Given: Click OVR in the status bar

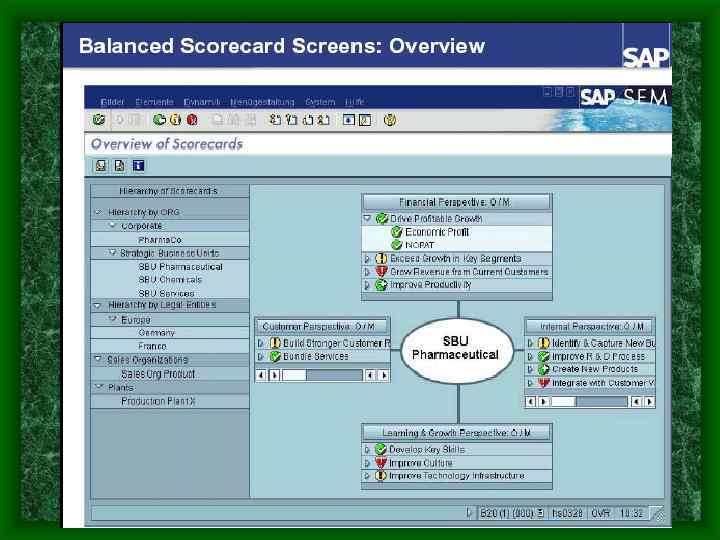Looking at the screenshot, I should pos(600,513).
